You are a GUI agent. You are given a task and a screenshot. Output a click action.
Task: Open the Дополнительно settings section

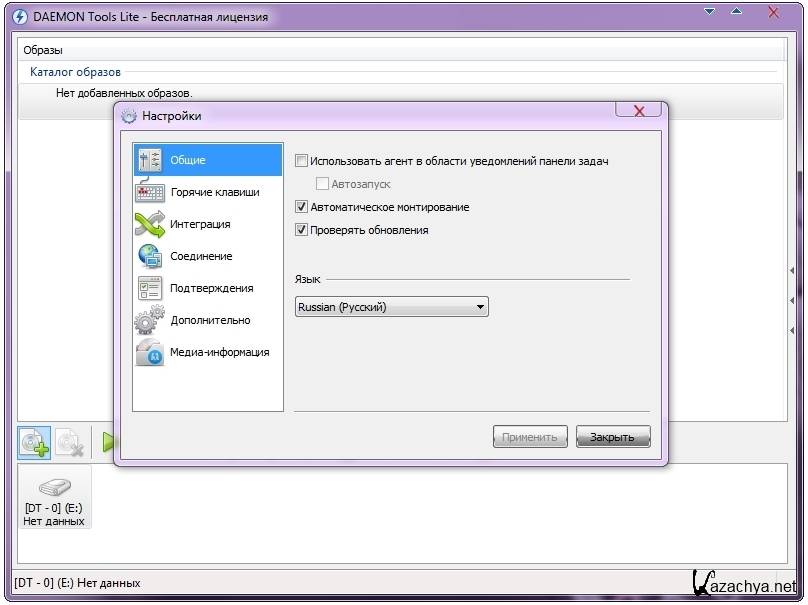209,320
